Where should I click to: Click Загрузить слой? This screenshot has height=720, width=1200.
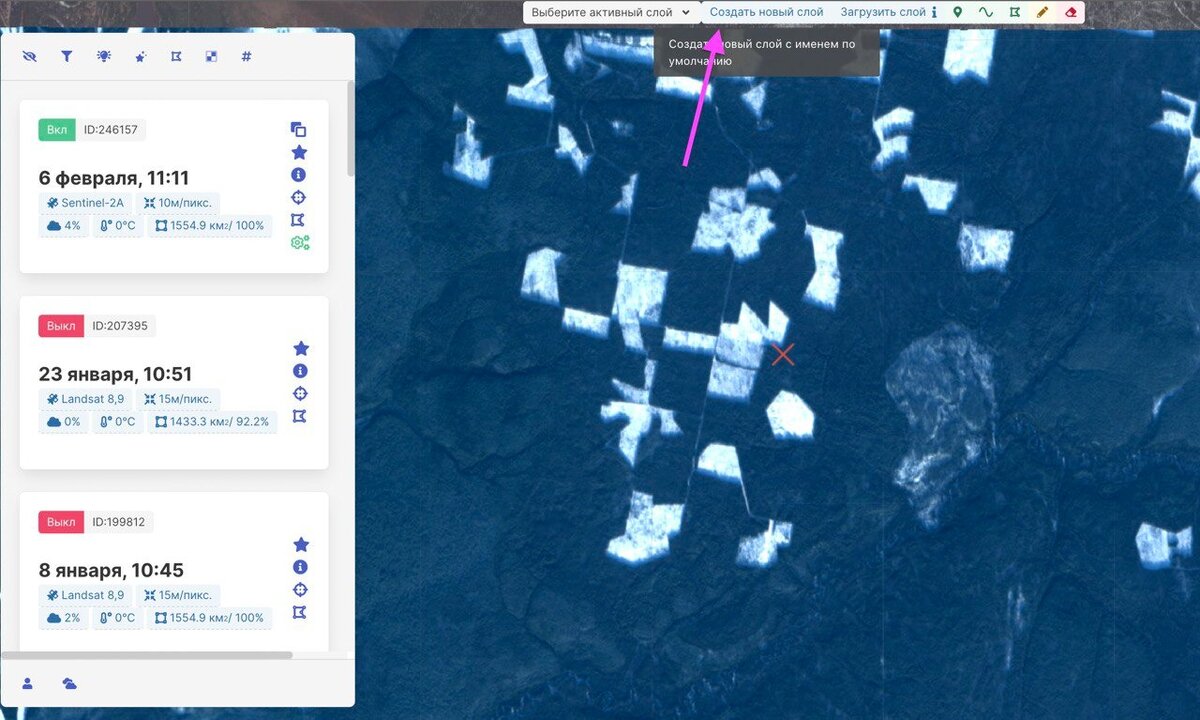(x=883, y=12)
